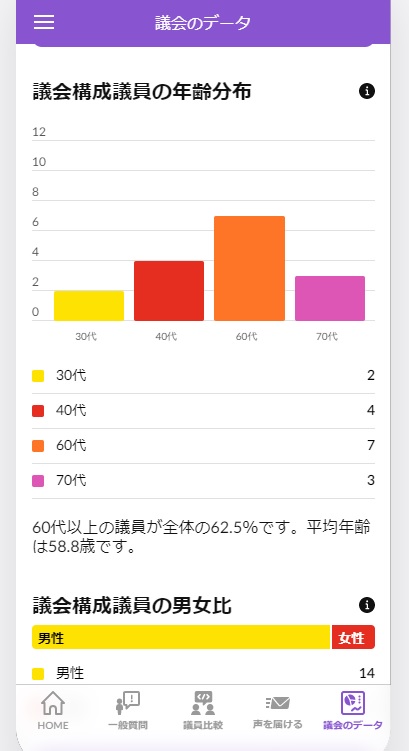Click the yellow 30代 bar in chart

click(x=89, y=306)
